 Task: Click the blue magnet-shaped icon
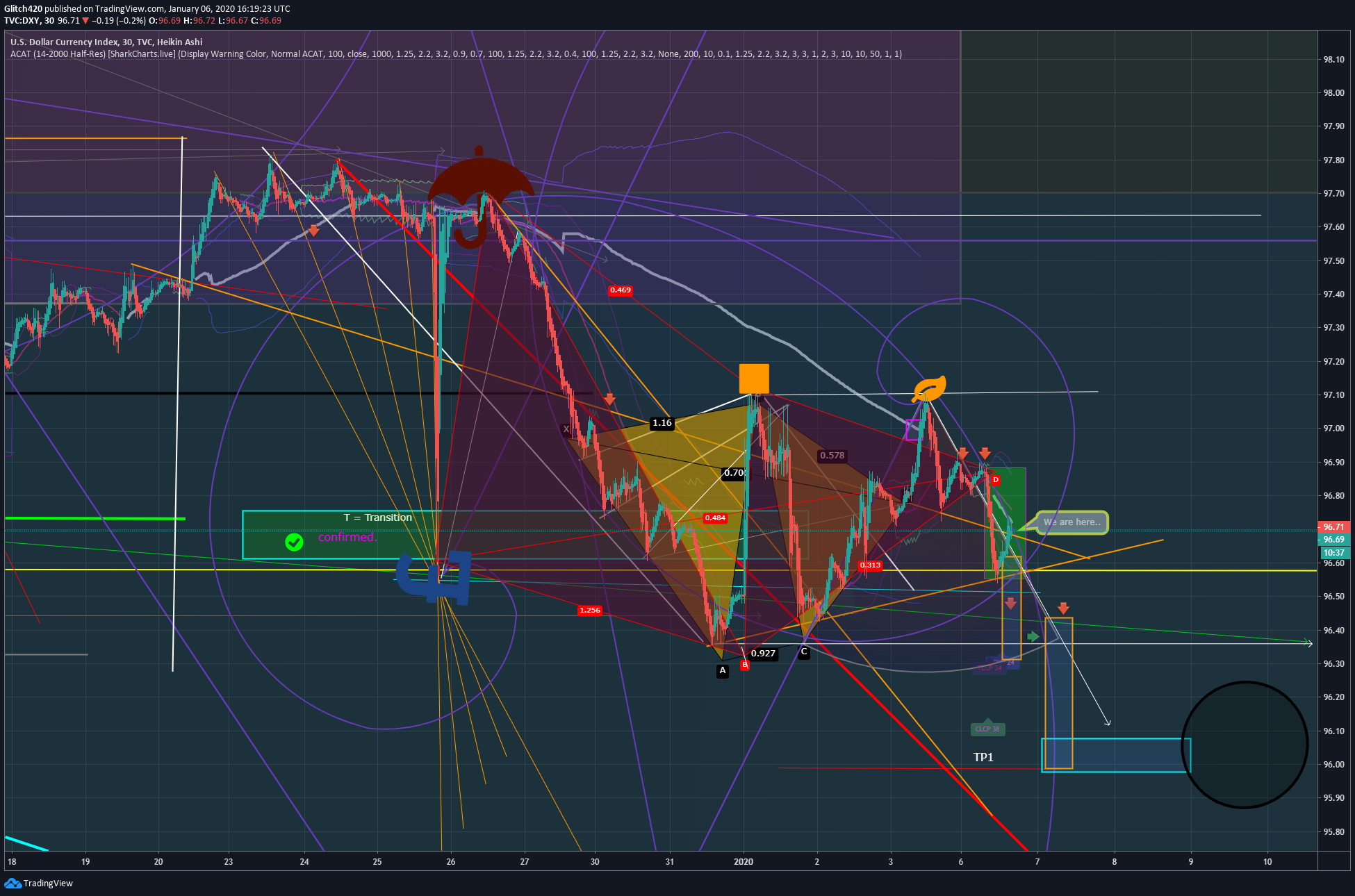click(x=434, y=576)
